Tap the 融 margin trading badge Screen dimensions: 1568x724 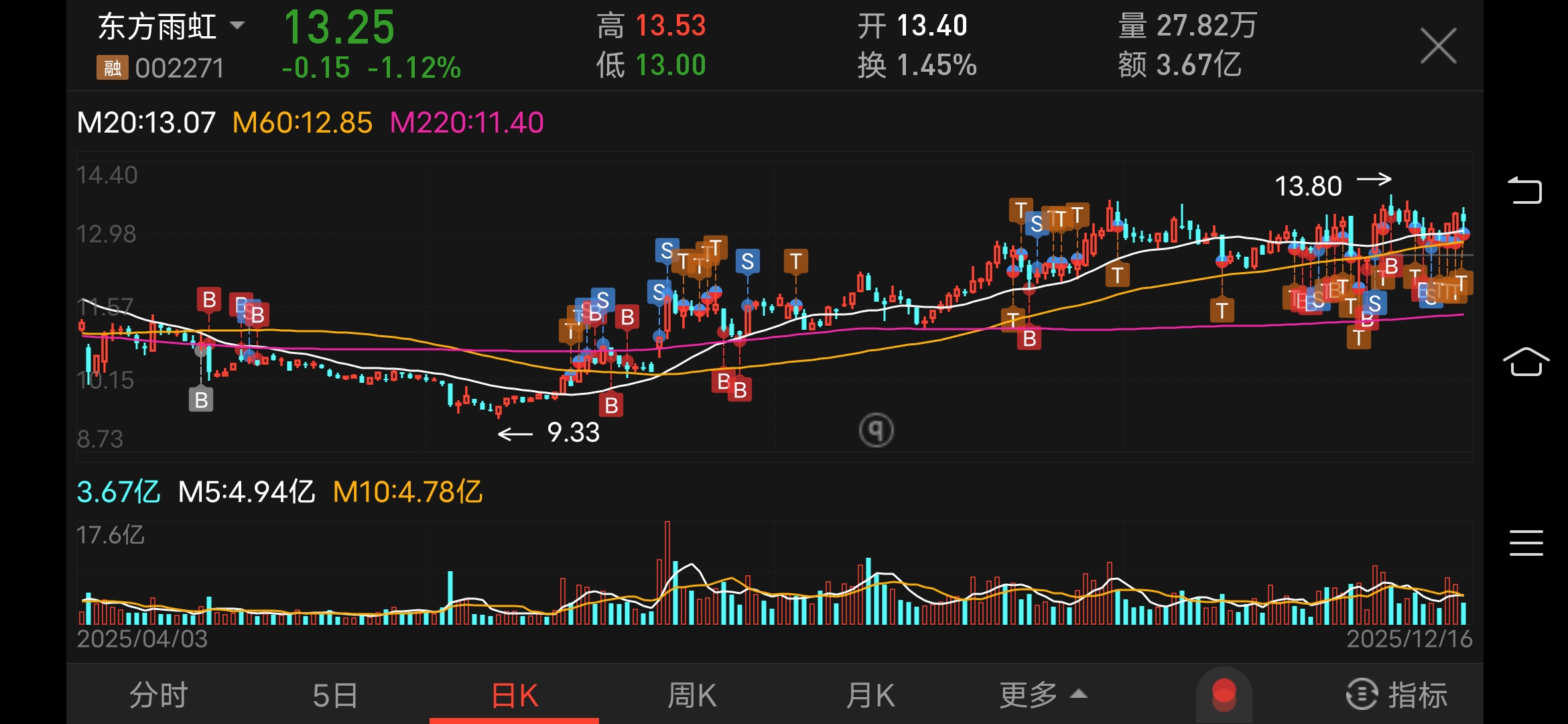point(112,68)
